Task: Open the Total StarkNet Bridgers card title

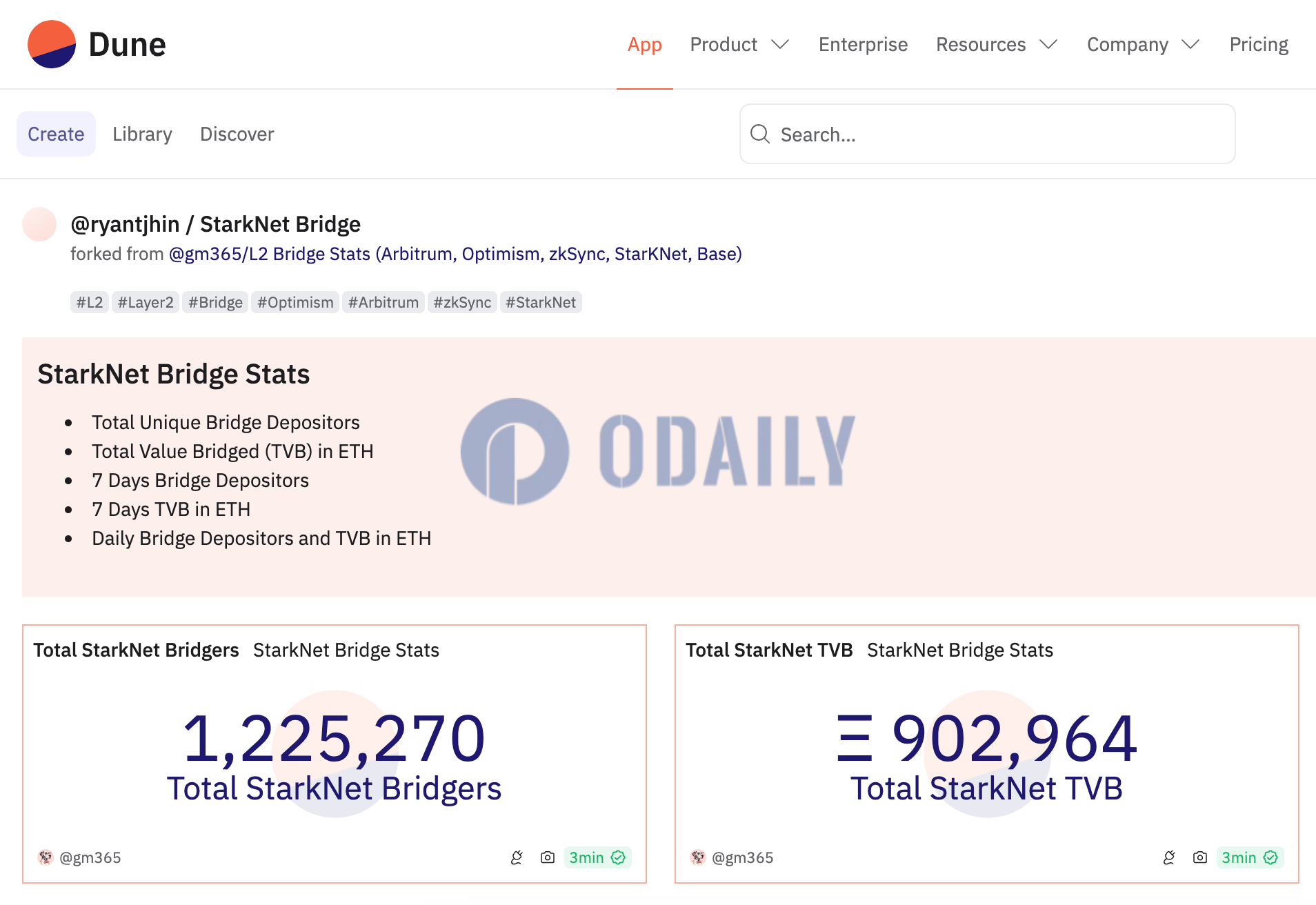Action: (136, 650)
